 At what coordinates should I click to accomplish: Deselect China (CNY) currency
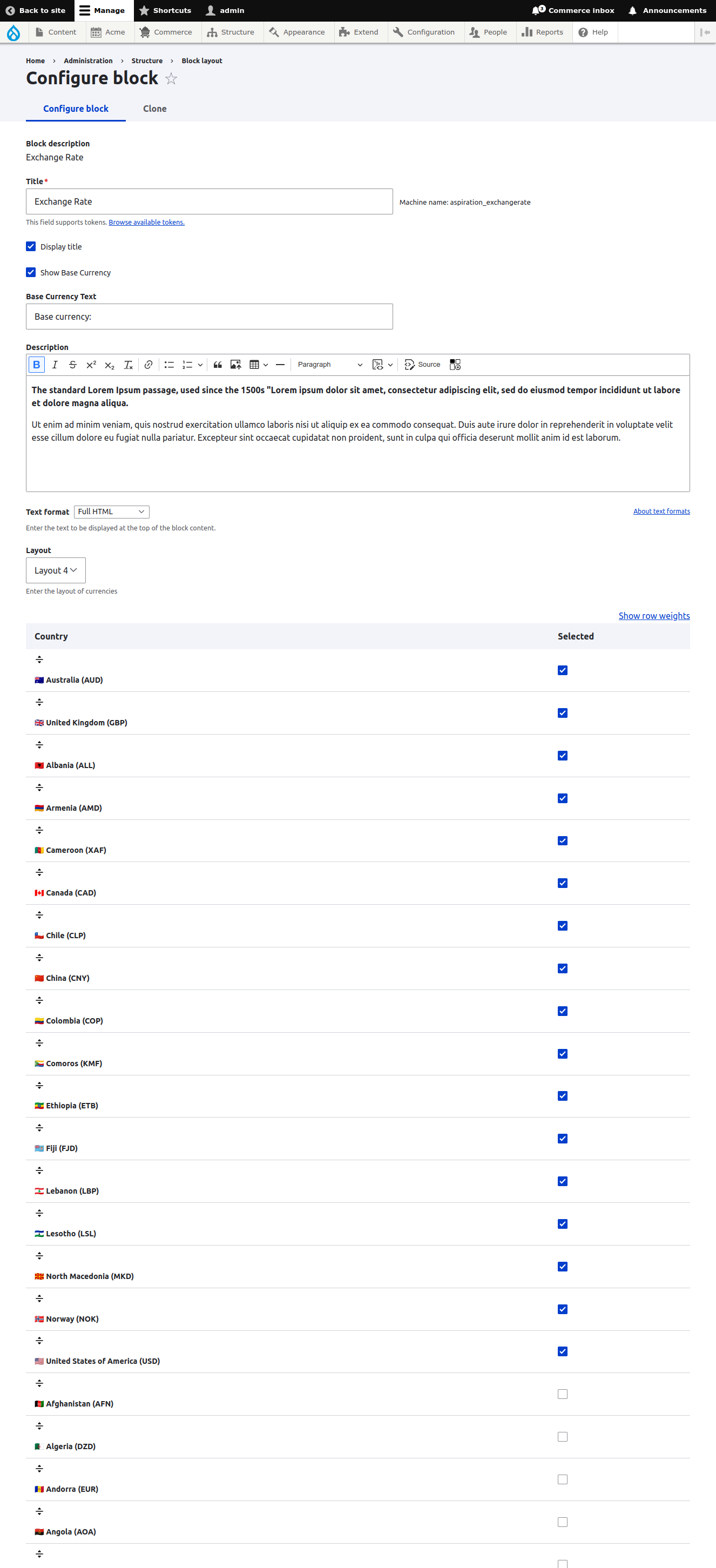pyautogui.click(x=563, y=968)
